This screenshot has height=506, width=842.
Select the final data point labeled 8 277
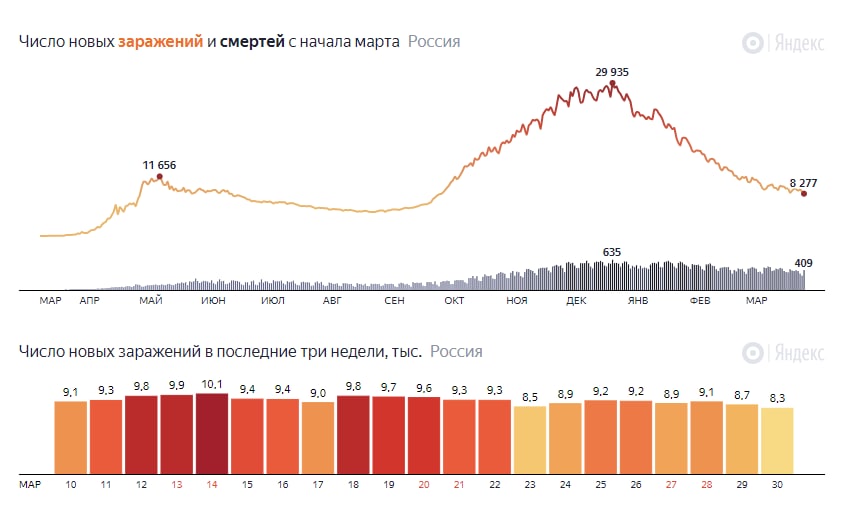(804, 194)
